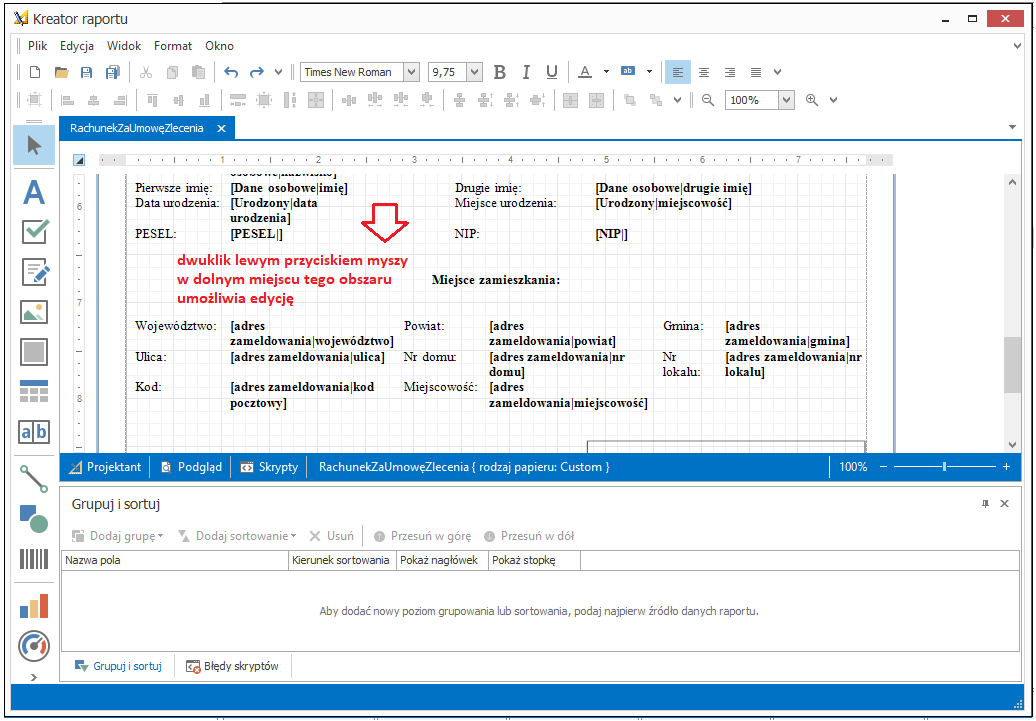Select the Check Box tool
The height and width of the screenshot is (721, 1036).
[x=34, y=232]
